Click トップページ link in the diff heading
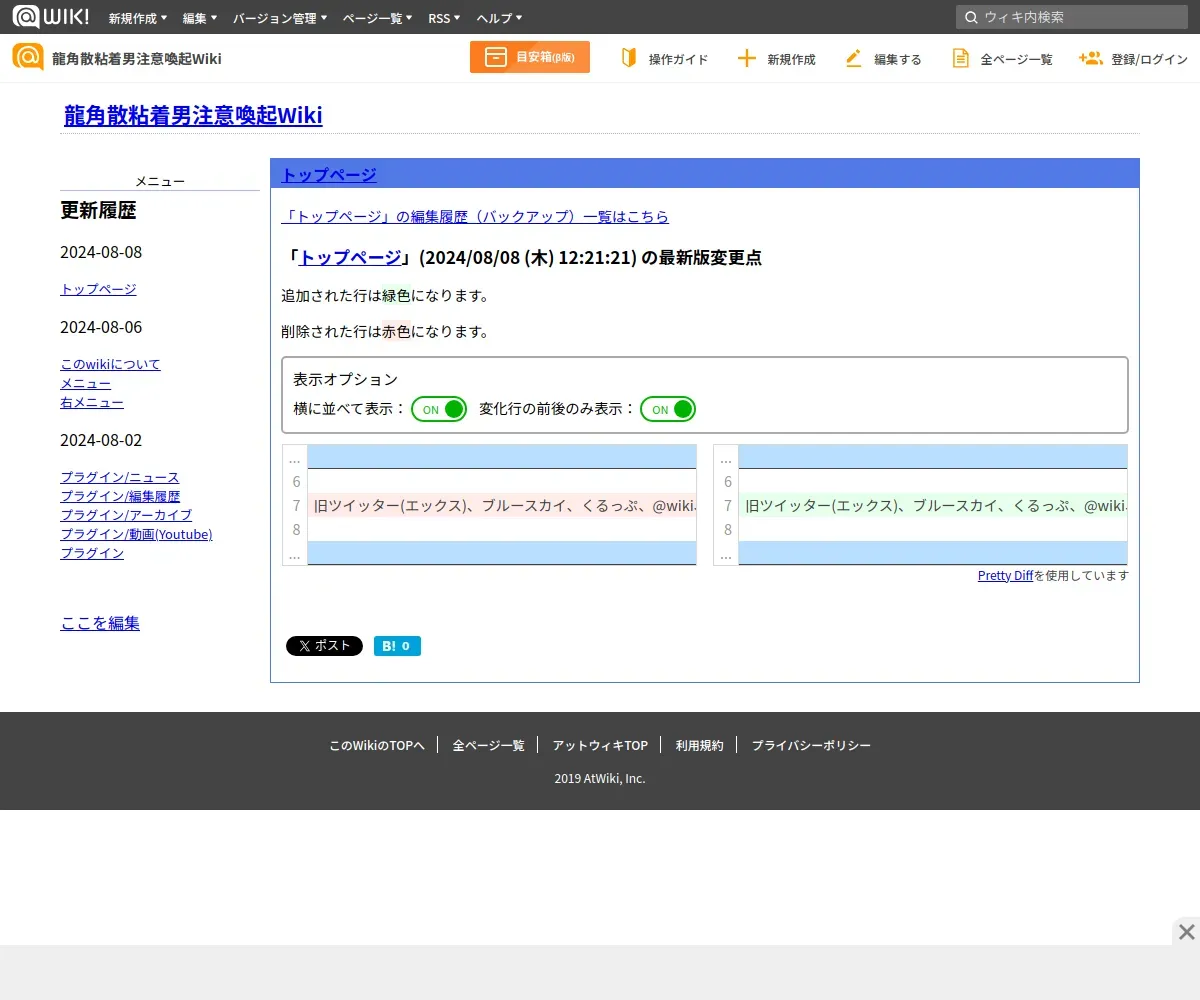 [350, 257]
